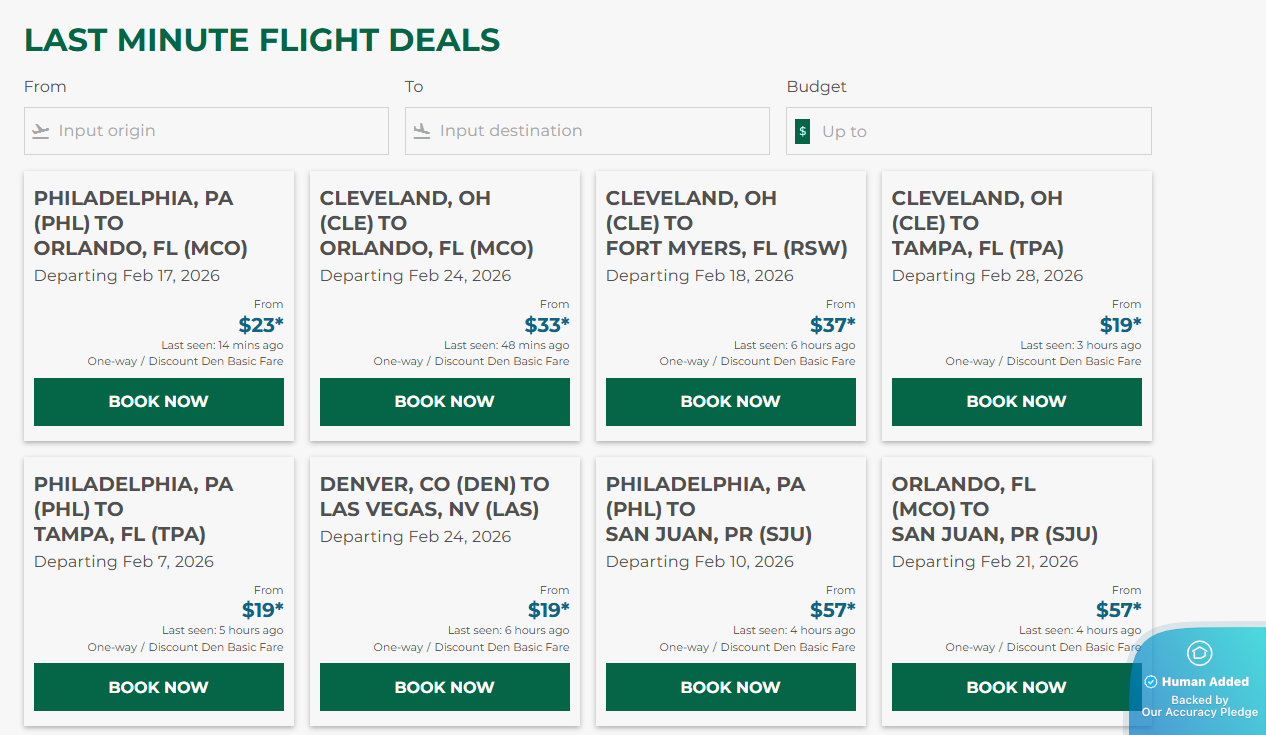Book Cleveland to Orlando $33 flight
Screen dimensions: 1266x735
(x=445, y=402)
